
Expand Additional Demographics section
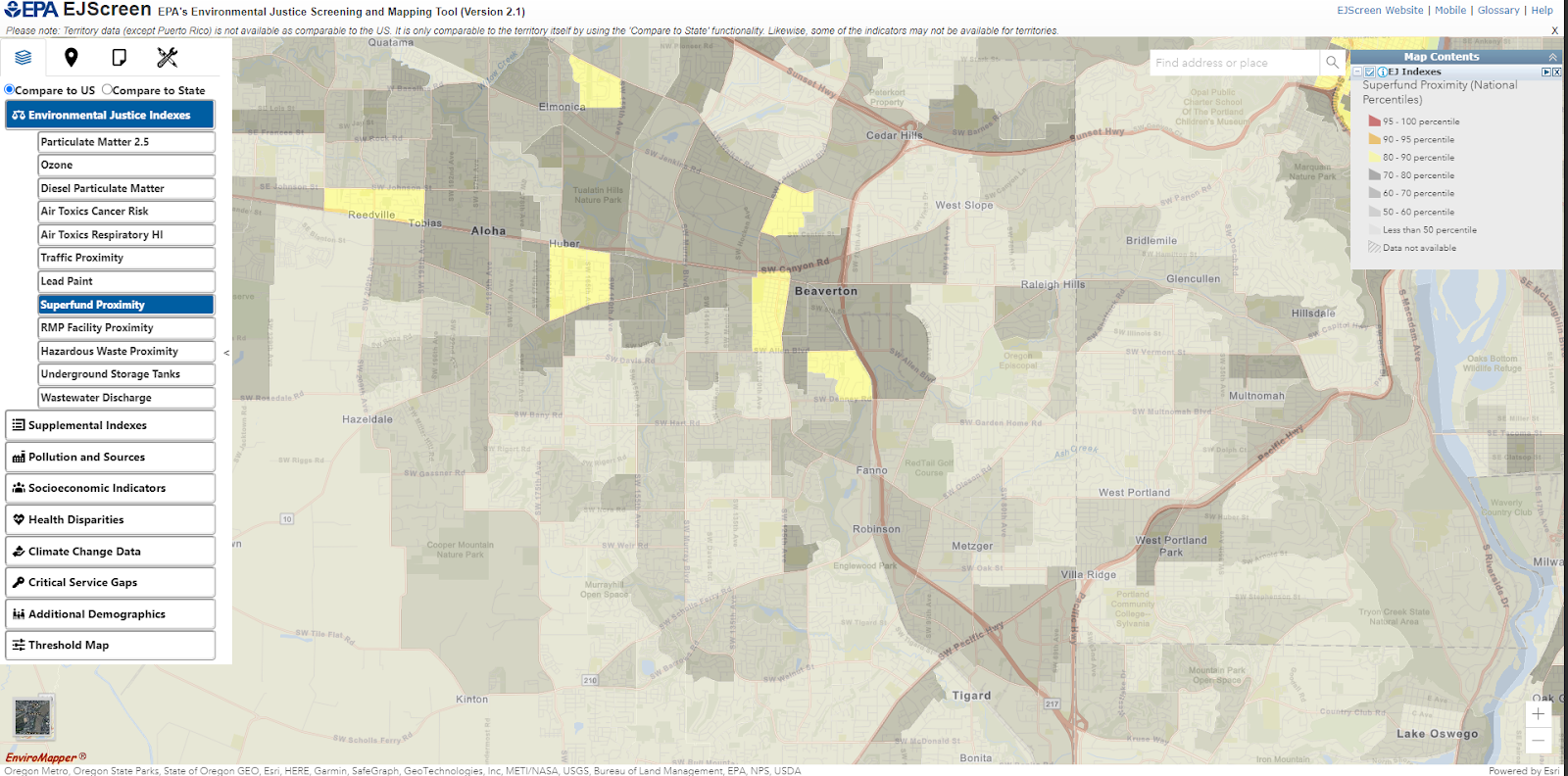[x=110, y=613]
